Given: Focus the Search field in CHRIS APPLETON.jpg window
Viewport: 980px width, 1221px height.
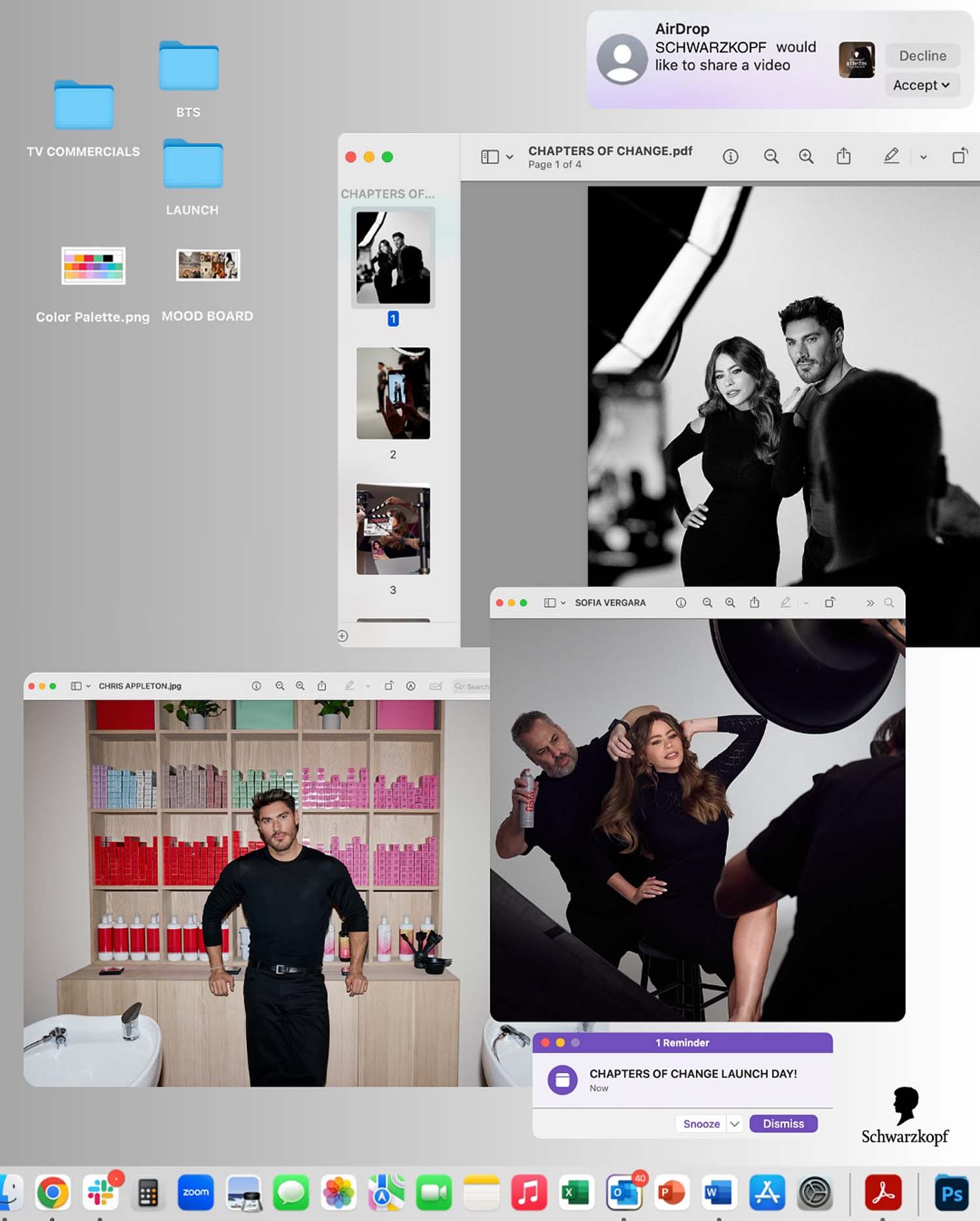Looking at the screenshot, I should click(471, 686).
